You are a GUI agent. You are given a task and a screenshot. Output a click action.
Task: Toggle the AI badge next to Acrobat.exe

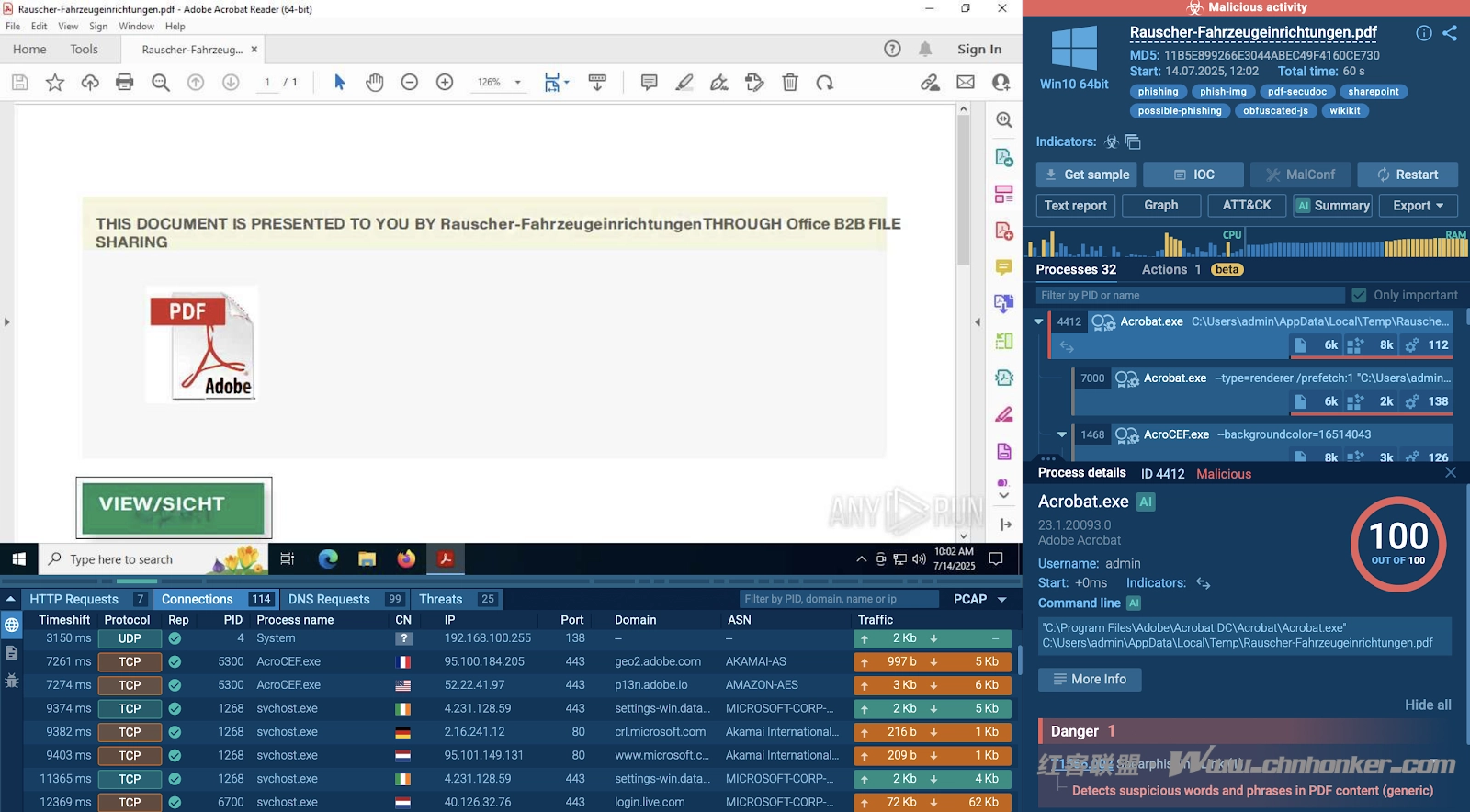(x=1146, y=502)
